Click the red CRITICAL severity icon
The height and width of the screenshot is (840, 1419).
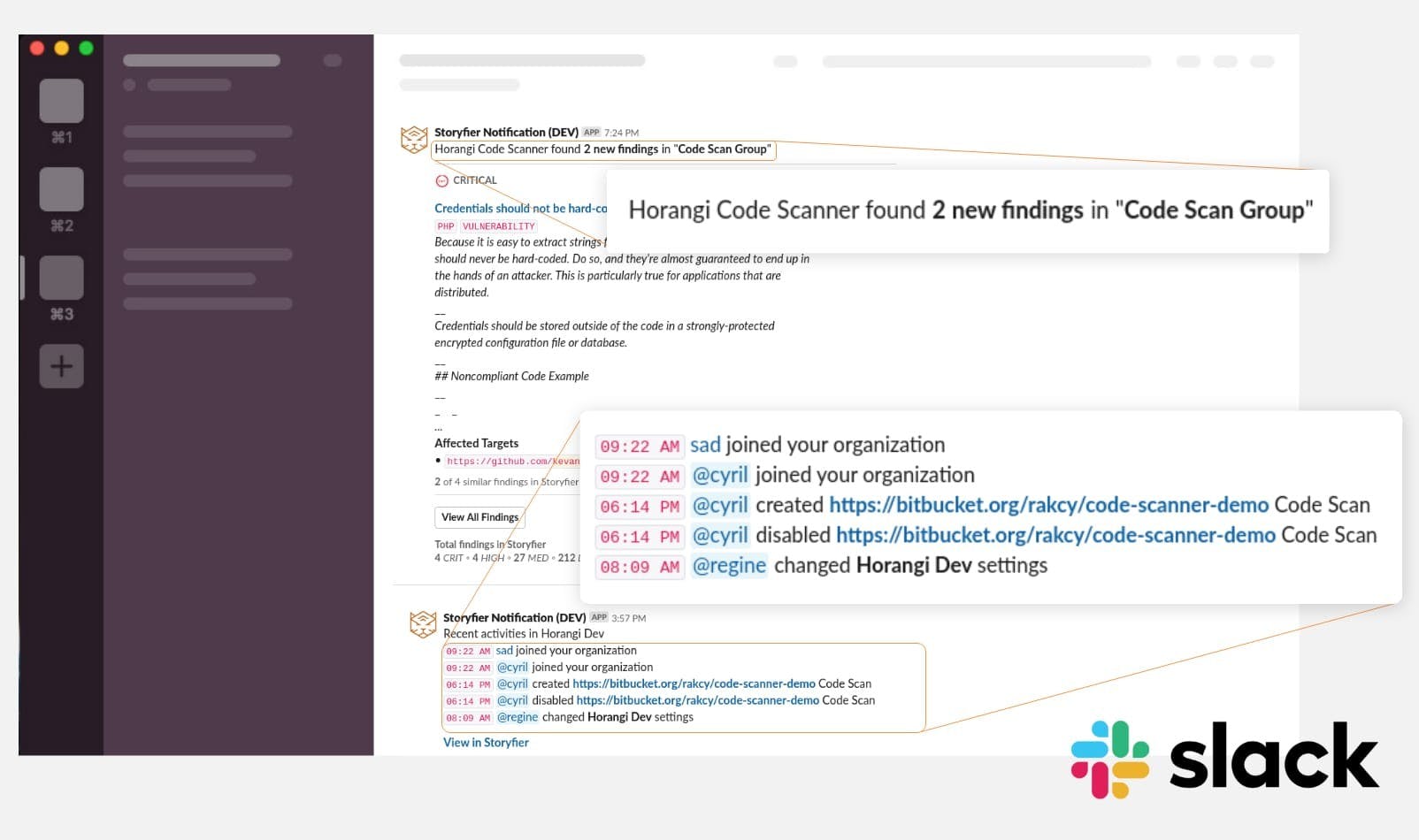(x=441, y=180)
